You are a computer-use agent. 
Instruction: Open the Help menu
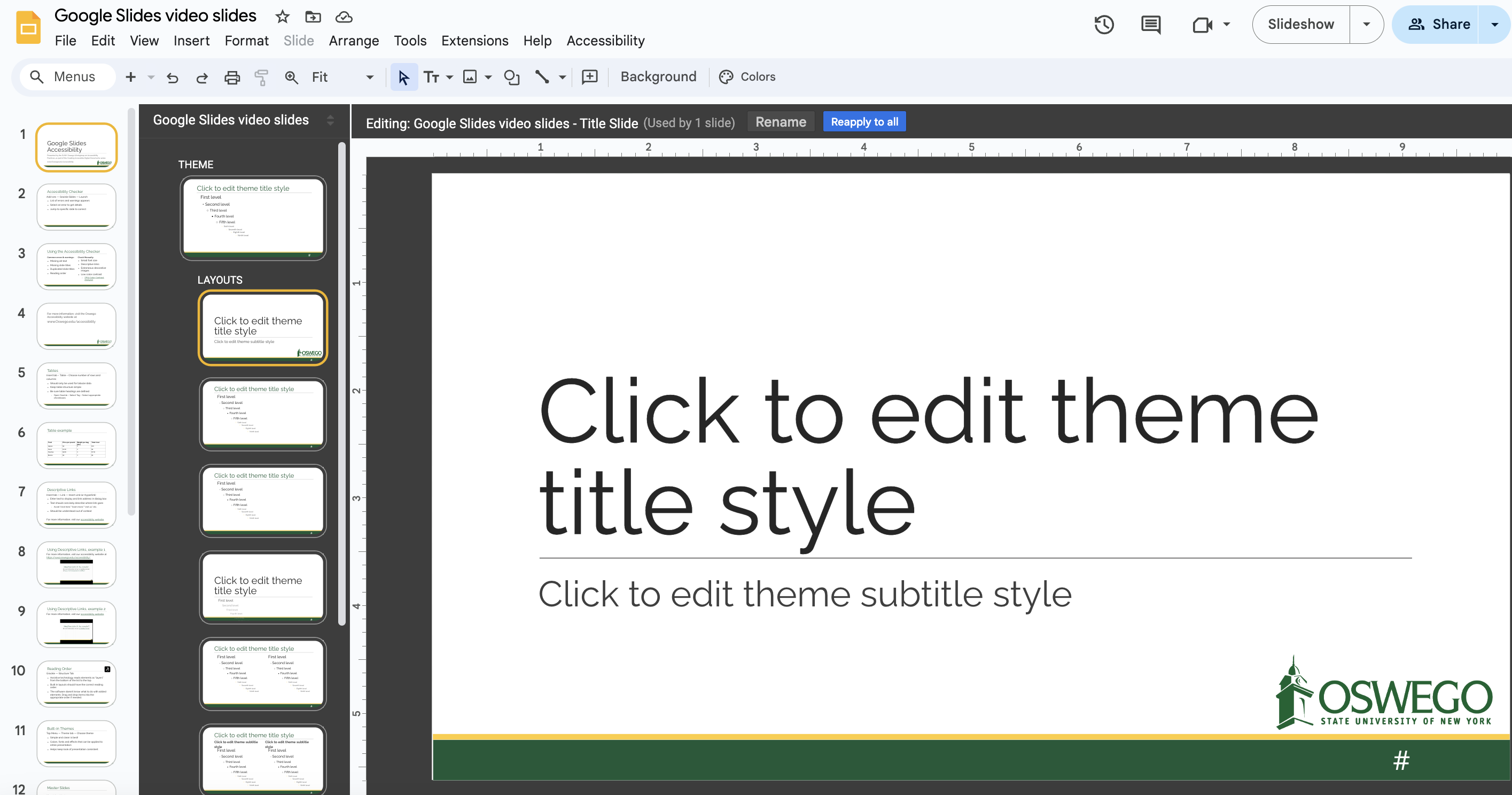537,41
